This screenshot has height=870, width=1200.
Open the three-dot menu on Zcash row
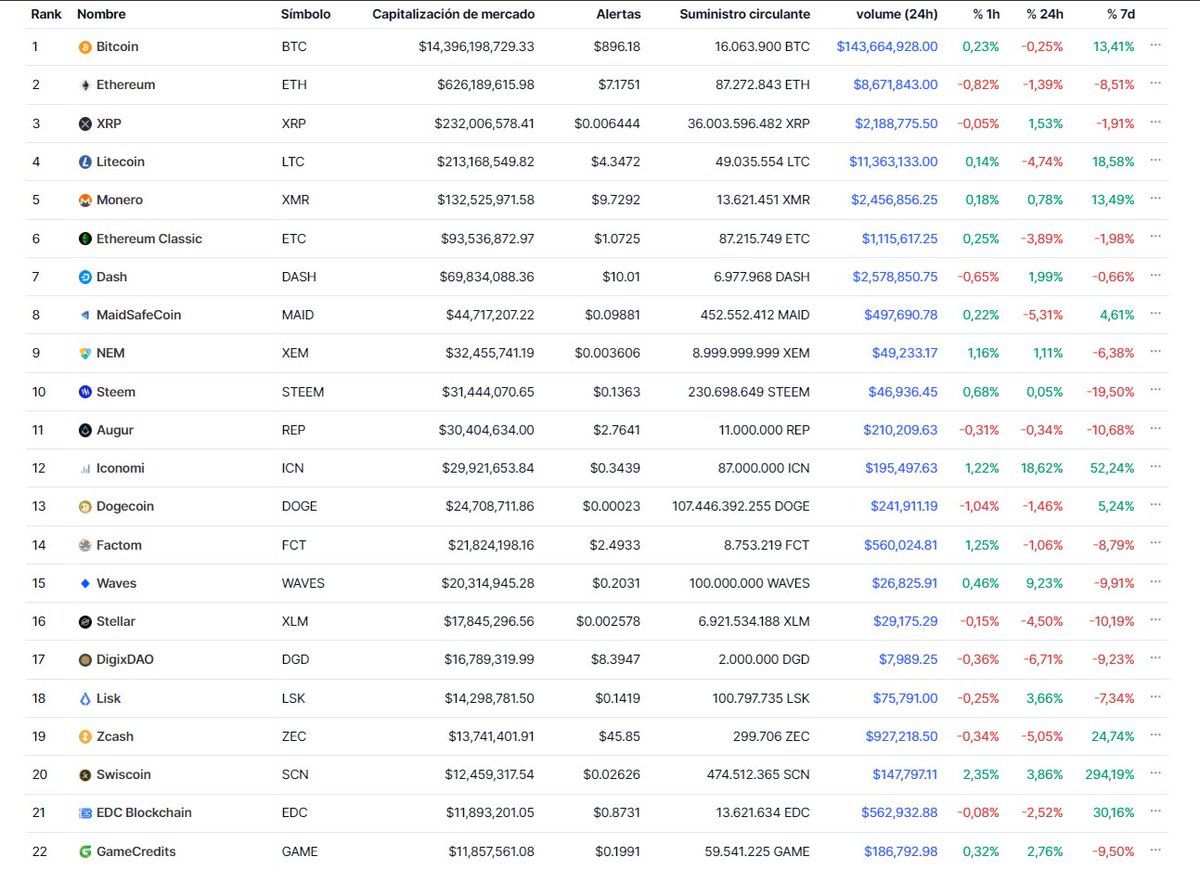click(1156, 734)
